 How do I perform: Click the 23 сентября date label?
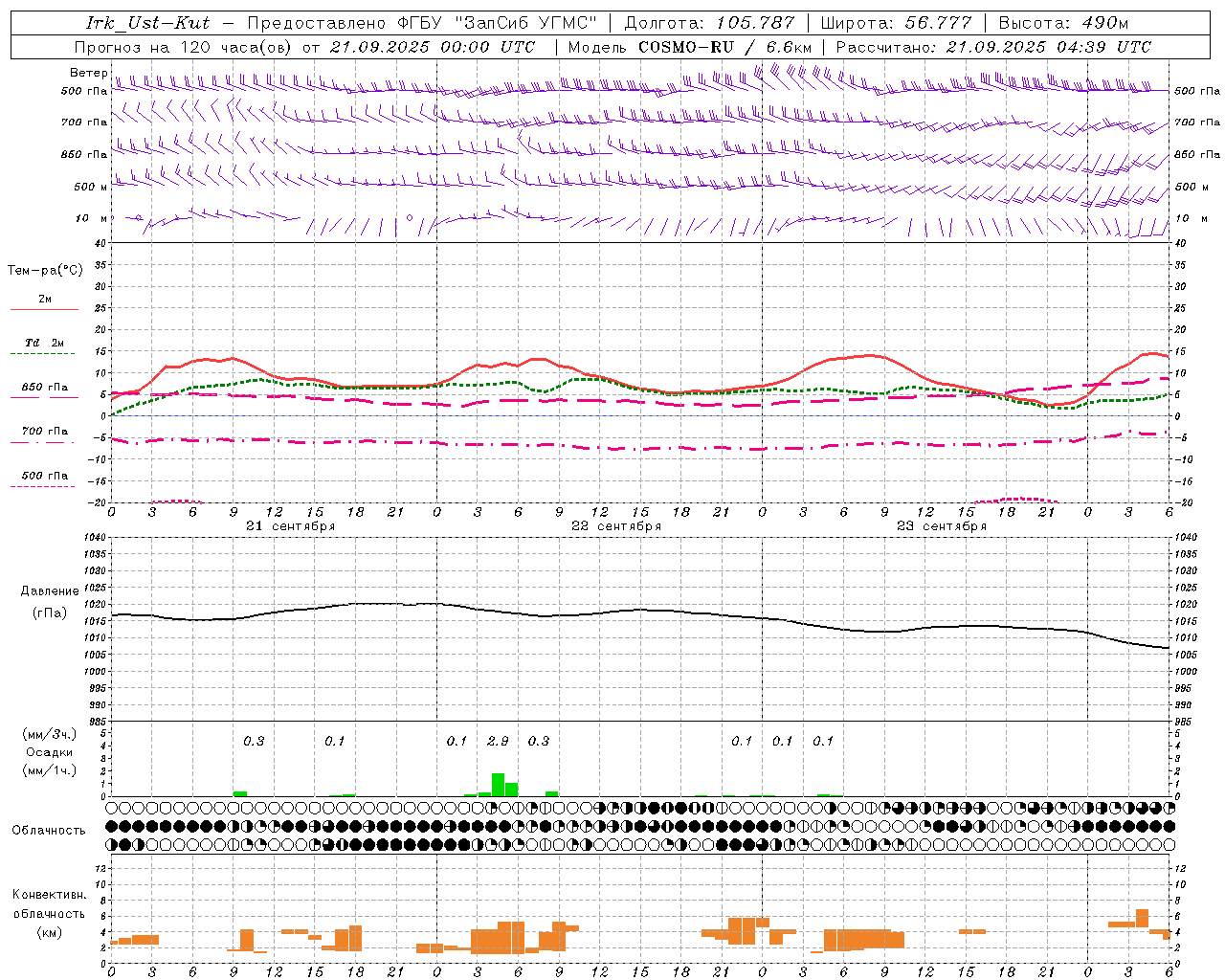[x=942, y=525]
